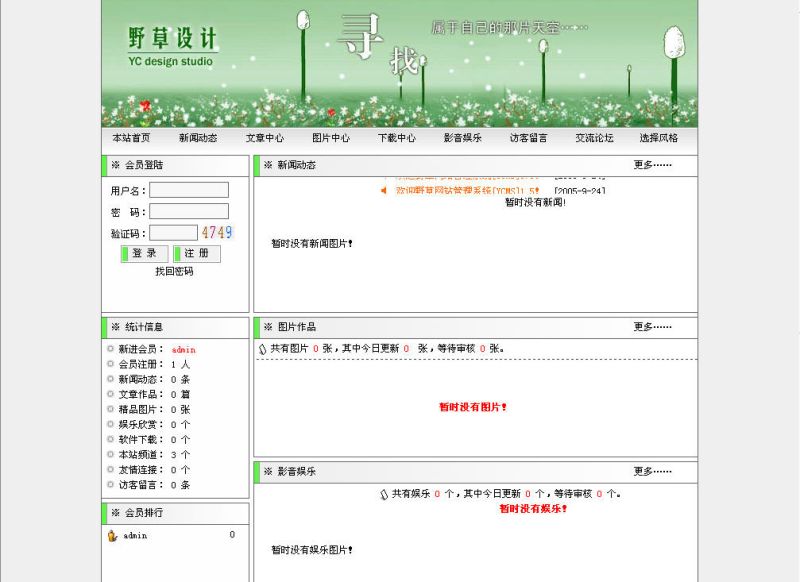The image size is (800, 582).
Task: Click the 4749 captcha image
Action: (217, 233)
